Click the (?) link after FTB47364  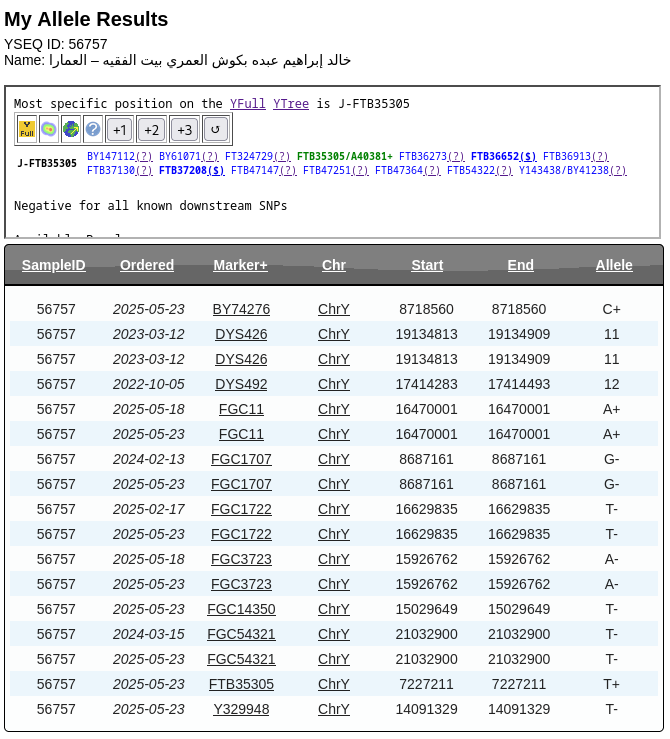pyautogui.click(x=433, y=170)
